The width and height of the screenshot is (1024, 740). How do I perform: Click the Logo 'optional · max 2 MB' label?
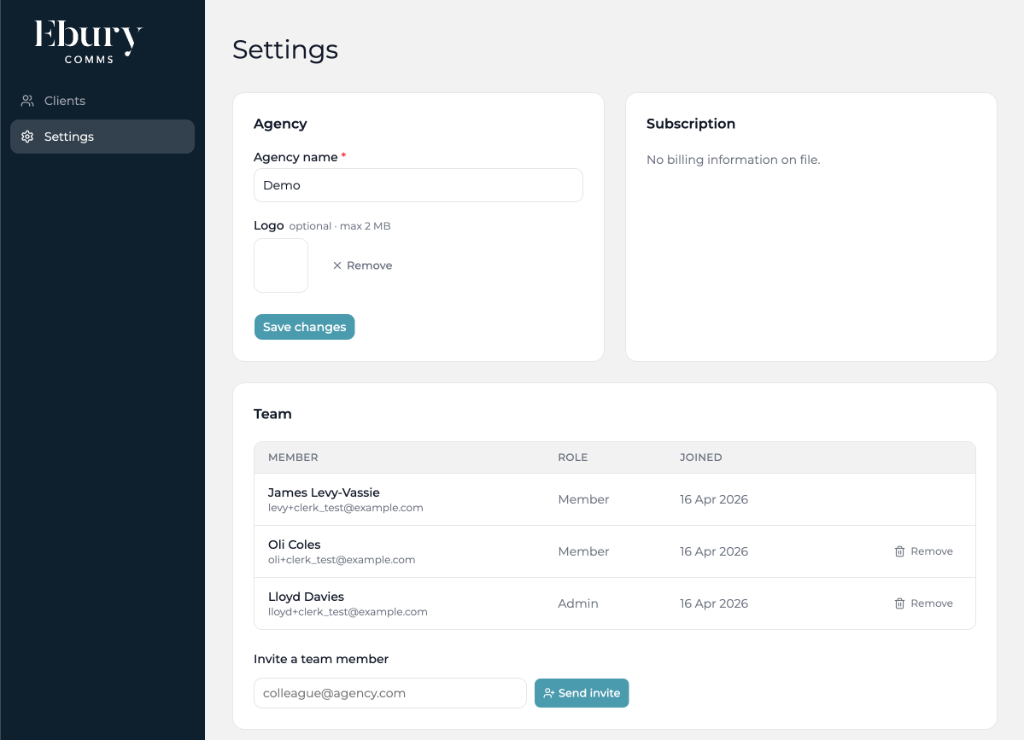[340, 226]
